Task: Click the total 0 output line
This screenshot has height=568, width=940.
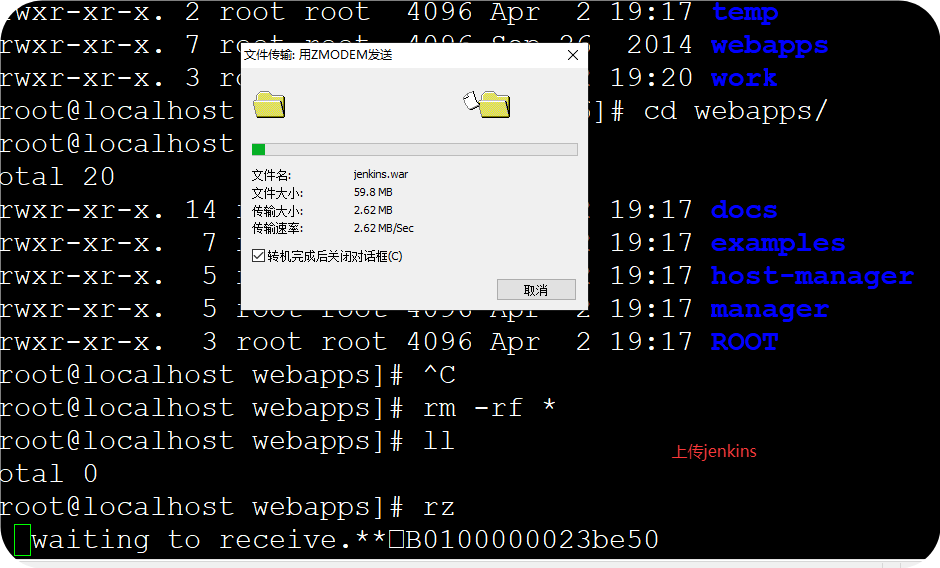Action: (x=49, y=474)
